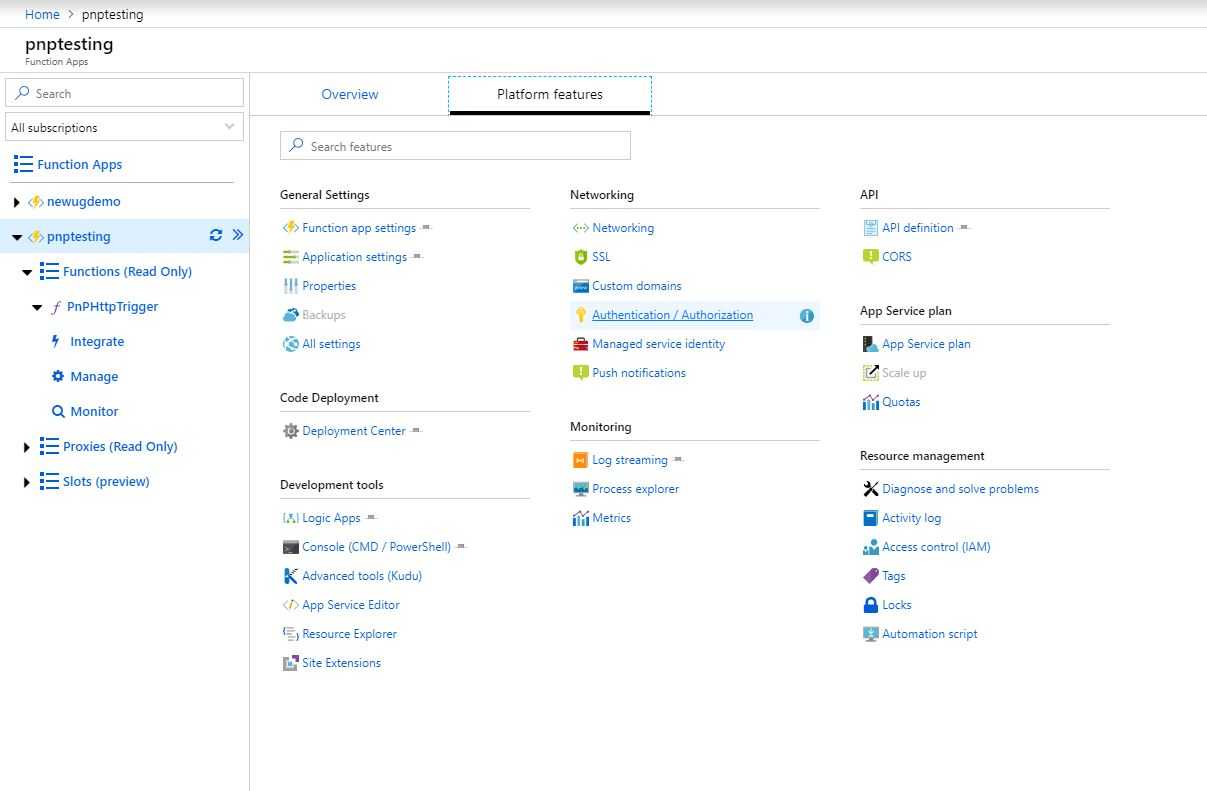
Task: Click double-chevron icon beside pnptesting
Action: (238, 236)
